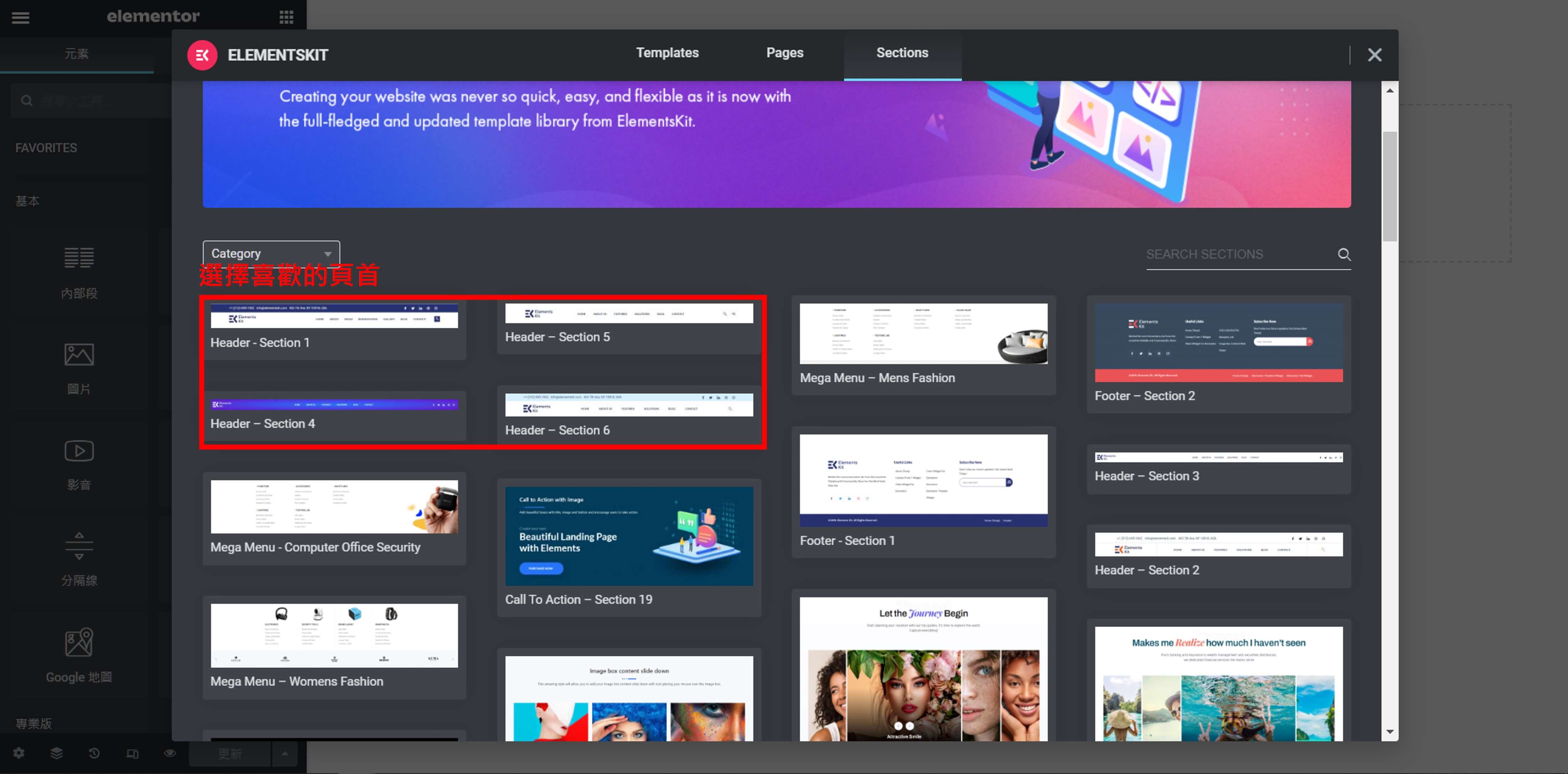The width and height of the screenshot is (1568, 774).
Task: Open the History icon
Action: pyautogui.click(x=94, y=753)
